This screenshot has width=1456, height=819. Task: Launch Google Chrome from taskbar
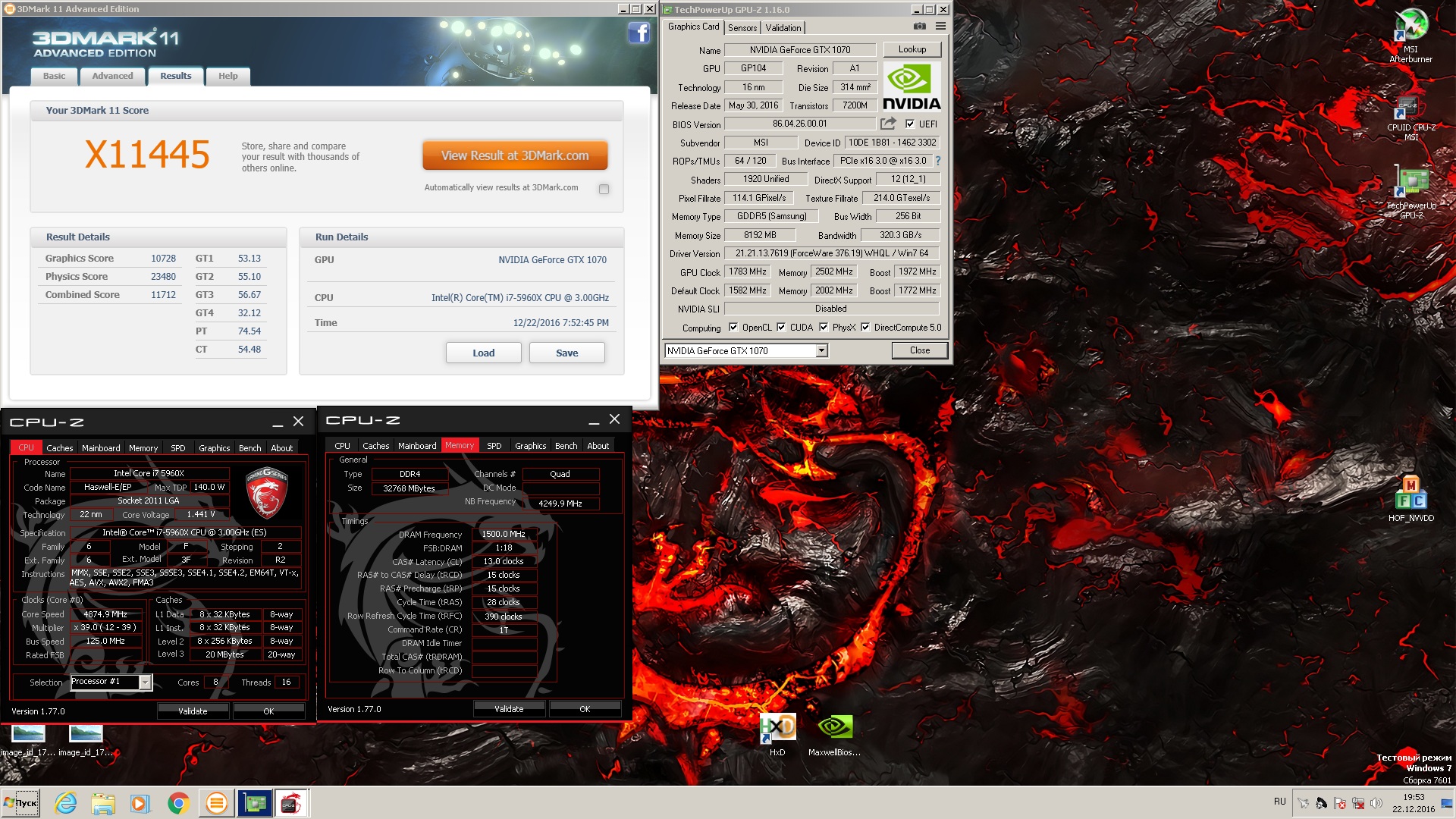[x=178, y=803]
